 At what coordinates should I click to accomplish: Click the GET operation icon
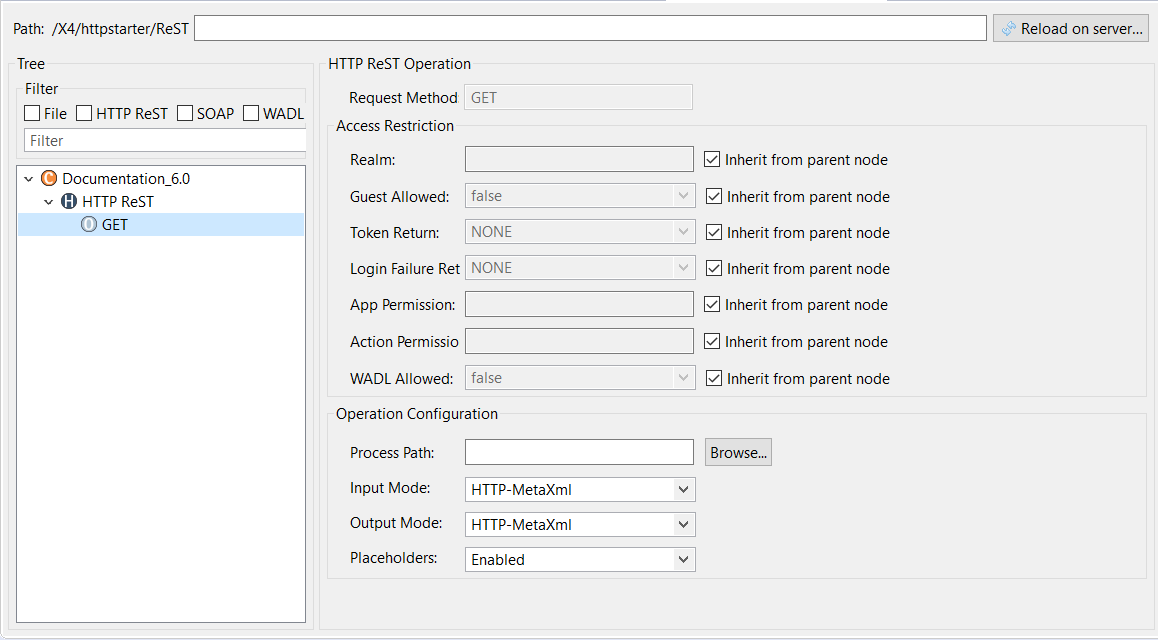pos(88,225)
